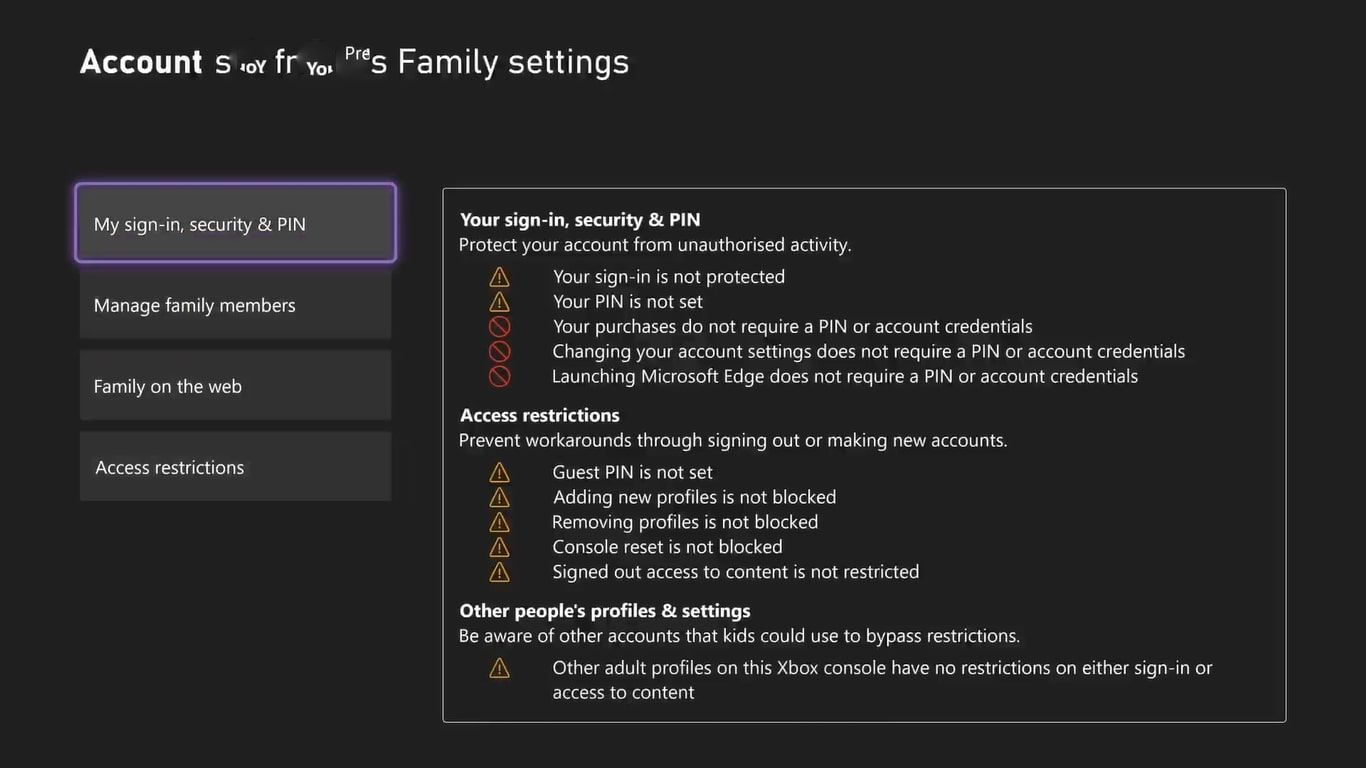Screen dimensions: 1366x768
Task: Click "Console reset is not blocked" text
Action: point(667,547)
